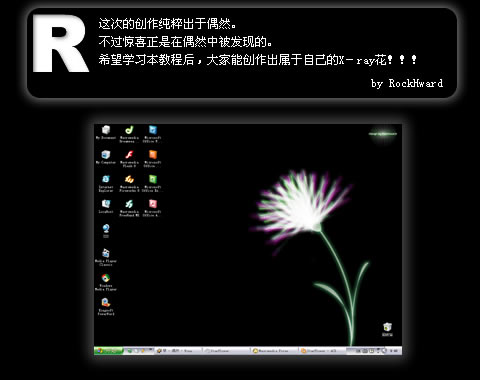Image resolution: width=480 pixels, height=380 pixels.
Task: Launch Macromedia Fireworks 8 desktop shortcut
Action: click(x=129, y=183)
